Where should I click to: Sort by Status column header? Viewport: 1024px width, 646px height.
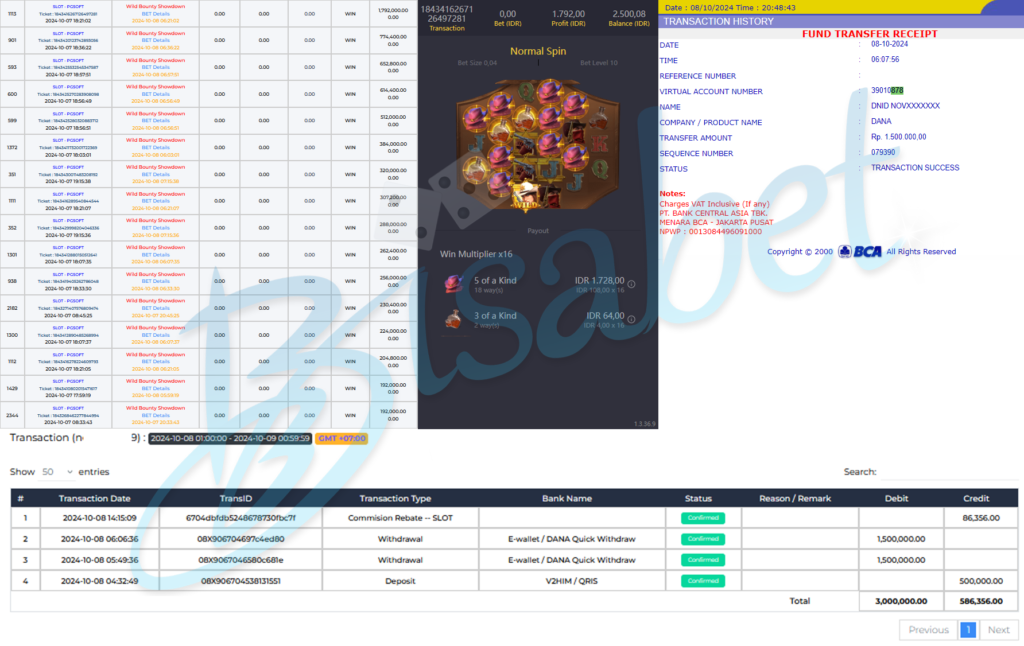(698, 498)
